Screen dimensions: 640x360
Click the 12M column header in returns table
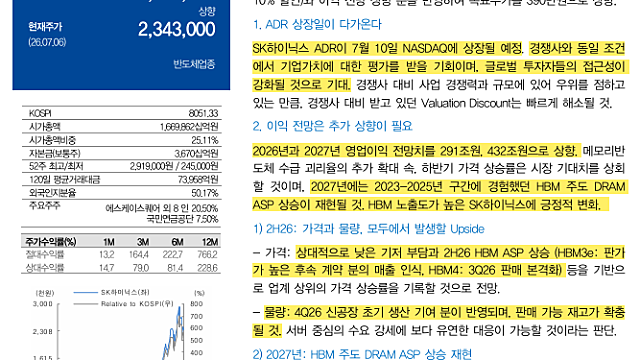tap(210, 242)
